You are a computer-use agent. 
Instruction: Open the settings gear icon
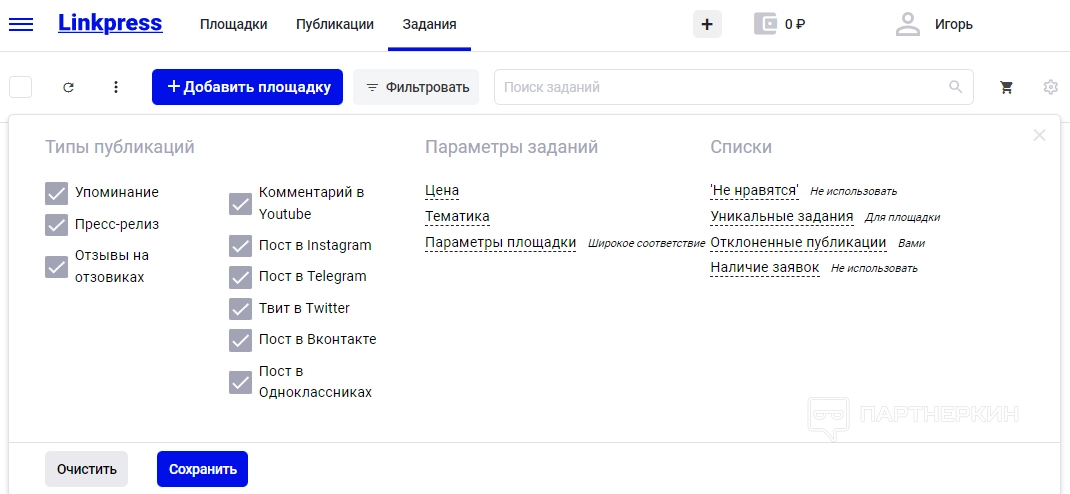[x=1050, y=87]
